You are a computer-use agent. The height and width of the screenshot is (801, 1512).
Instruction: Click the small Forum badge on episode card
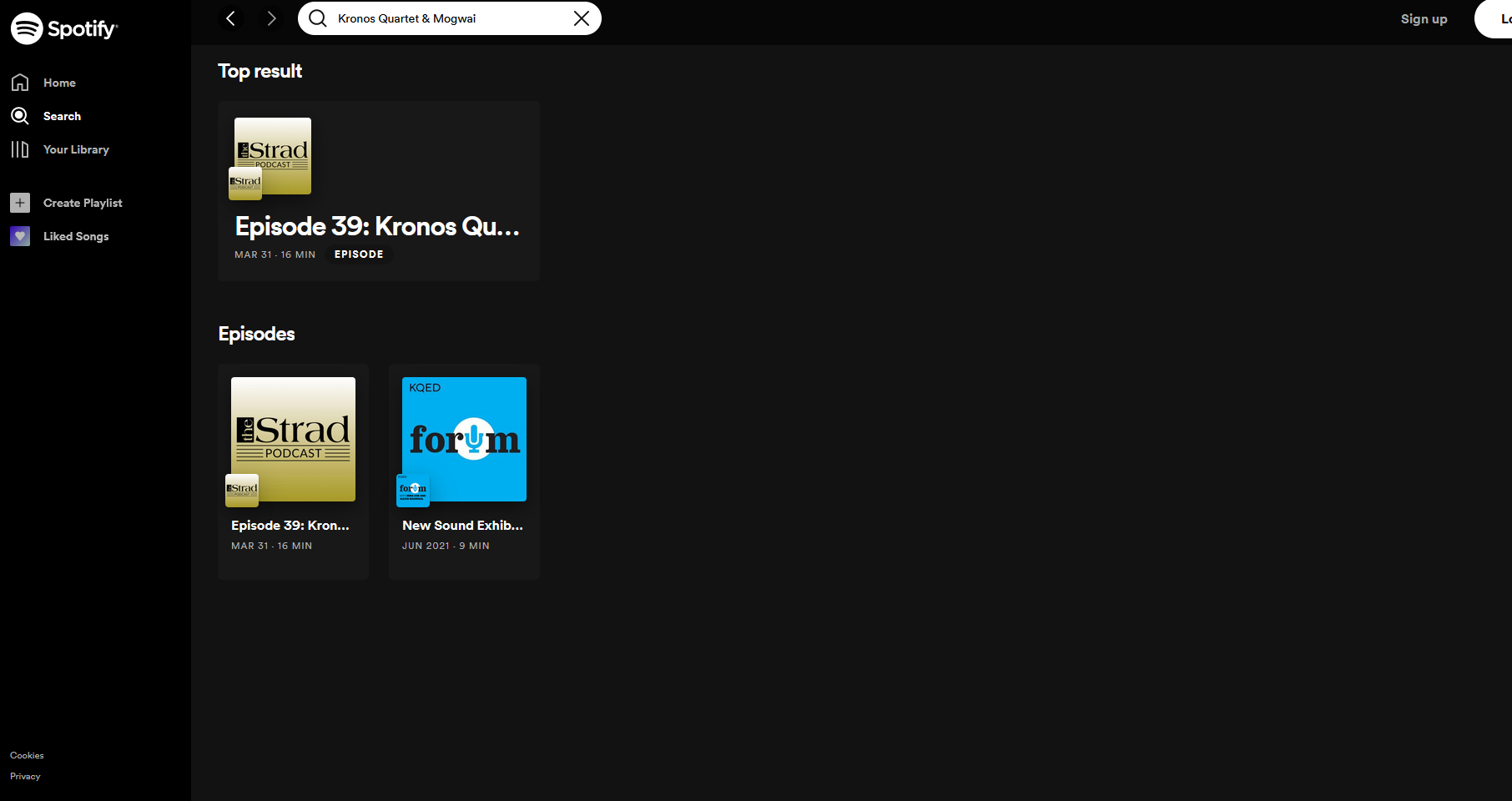coord(413,491)
